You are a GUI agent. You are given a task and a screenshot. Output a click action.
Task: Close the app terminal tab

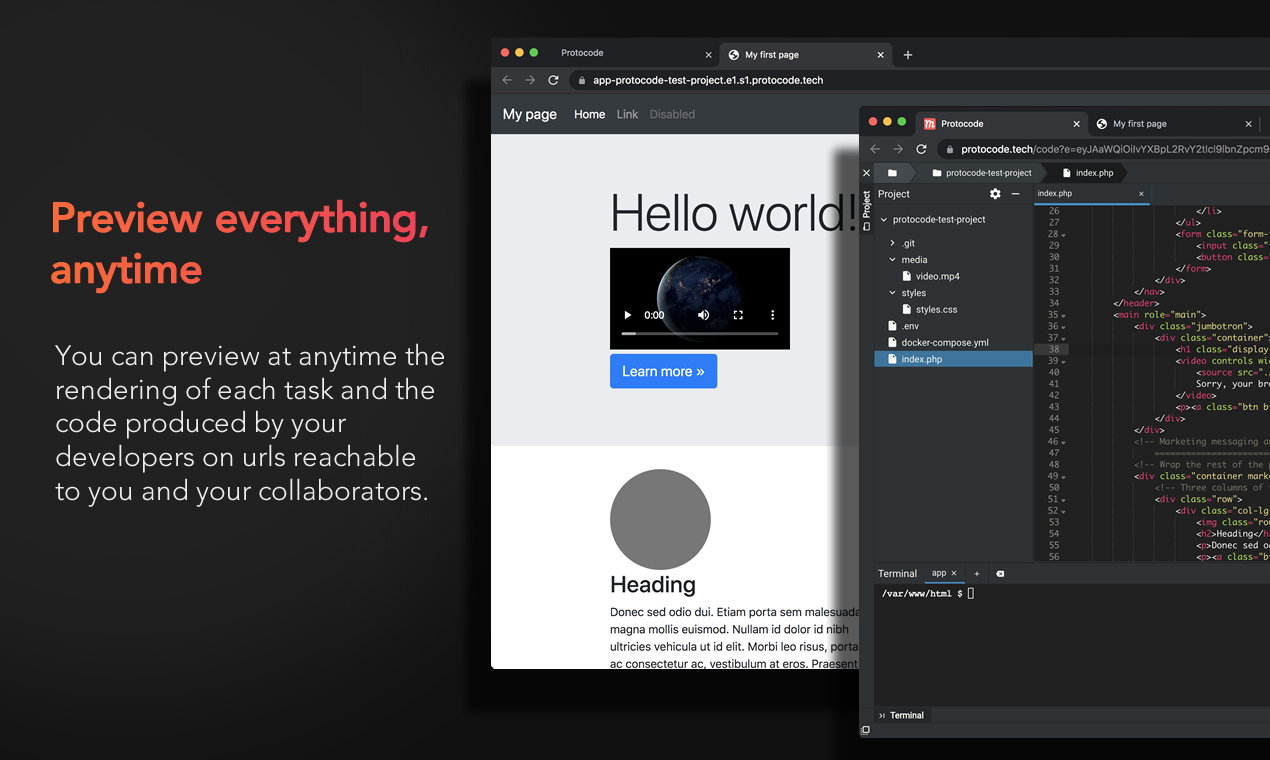tap(954, 574)
